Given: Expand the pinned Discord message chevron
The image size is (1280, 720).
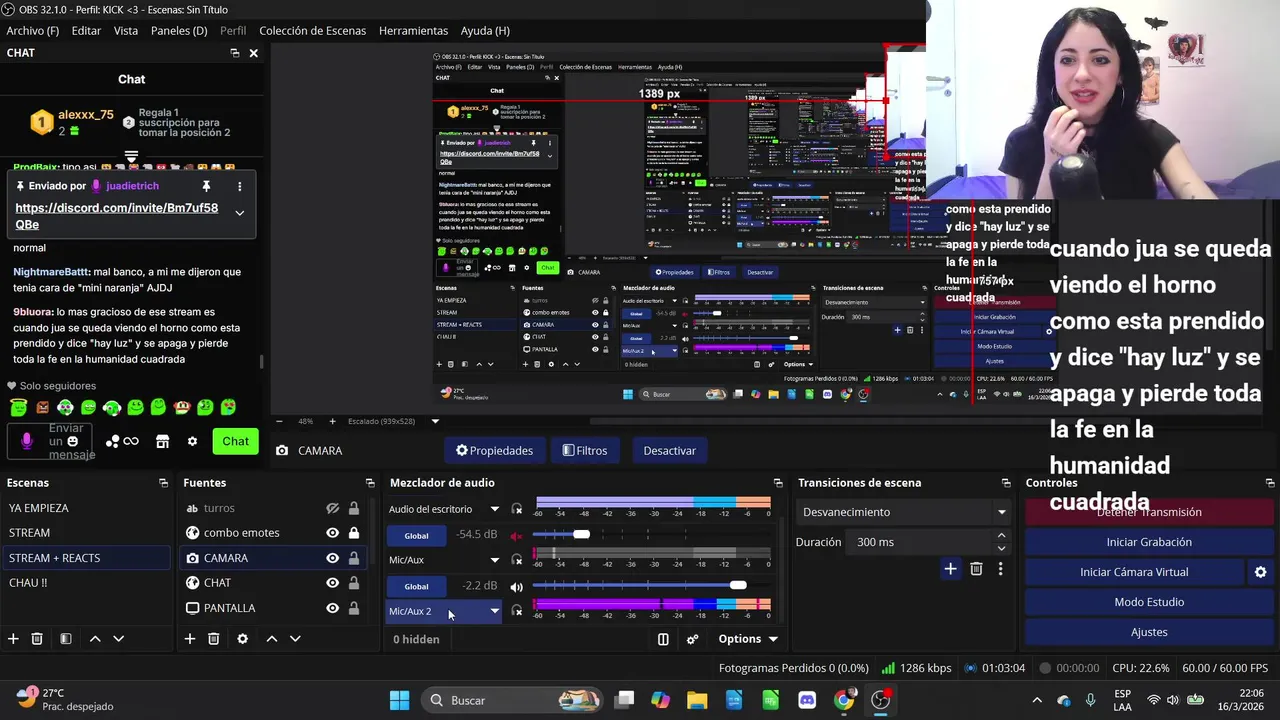Looking at the screenshot, I should pyautogui.click(x=239, y=213).
